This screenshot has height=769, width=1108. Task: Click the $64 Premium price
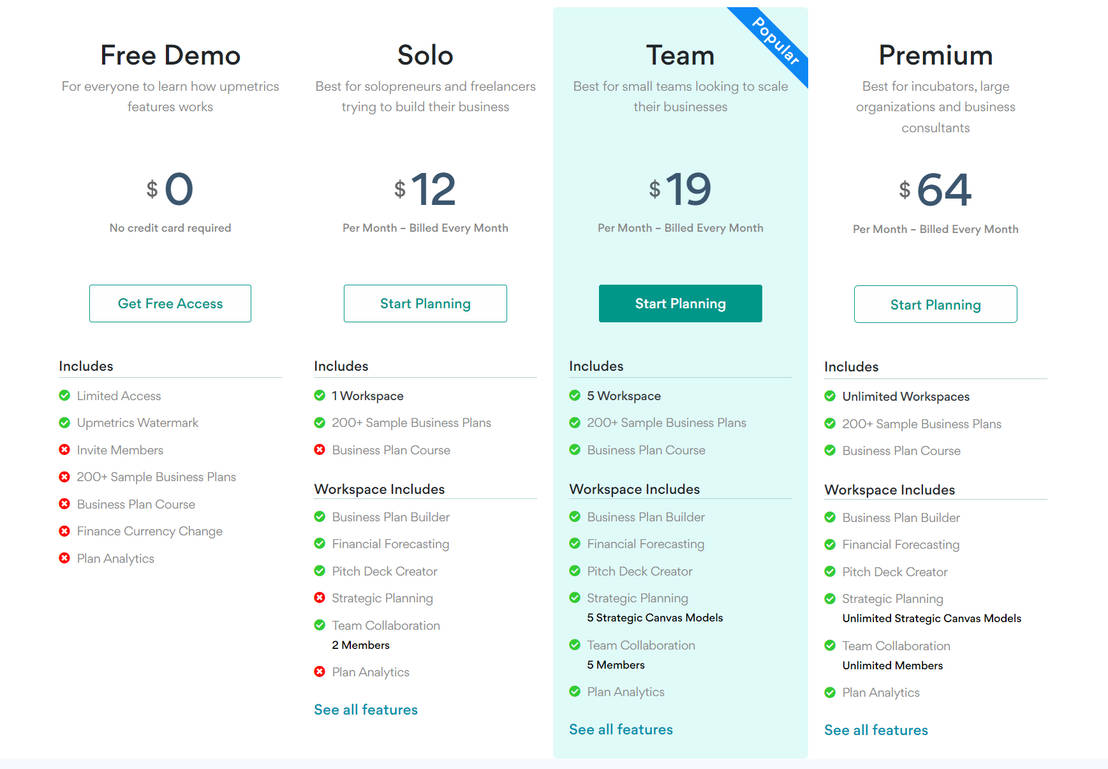(x=936, y=190)
